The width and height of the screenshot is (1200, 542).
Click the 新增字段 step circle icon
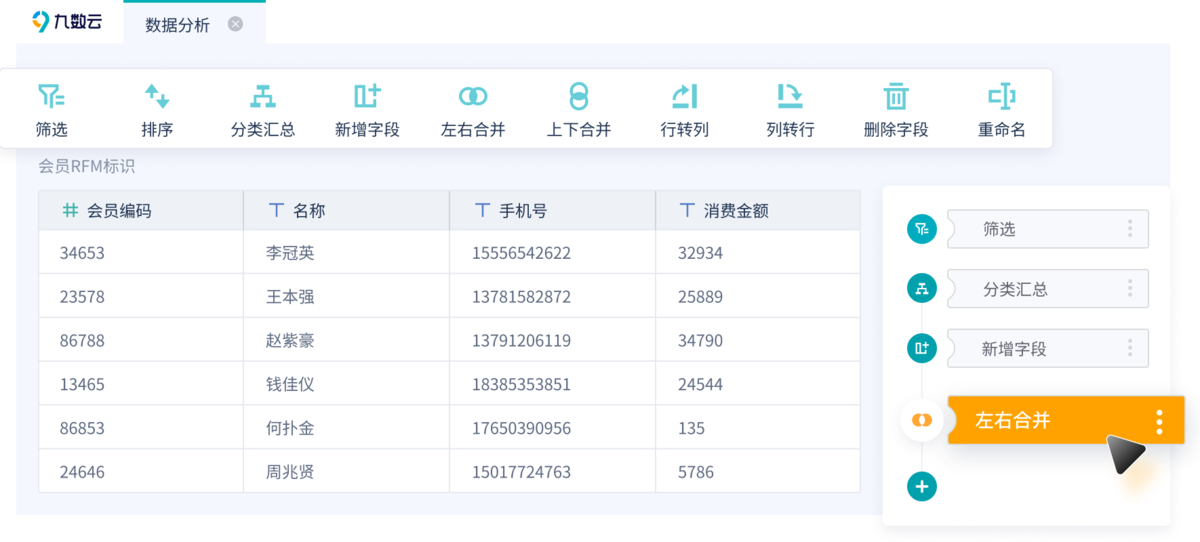pos(922,349)
